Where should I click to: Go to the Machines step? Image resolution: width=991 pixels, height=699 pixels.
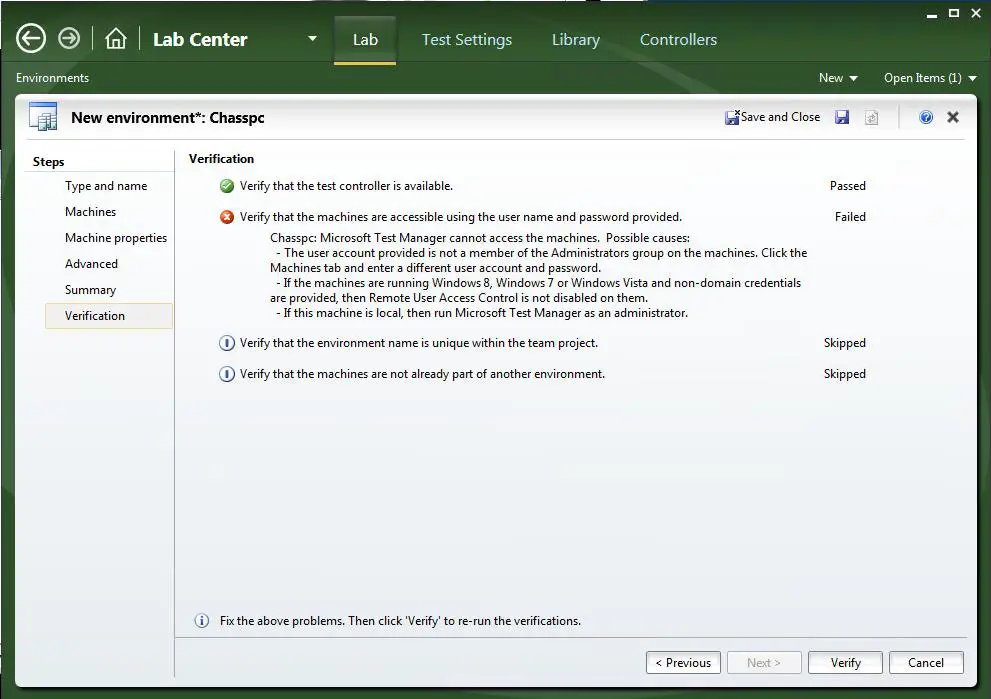pyautogui.click(x=90, y=212)
